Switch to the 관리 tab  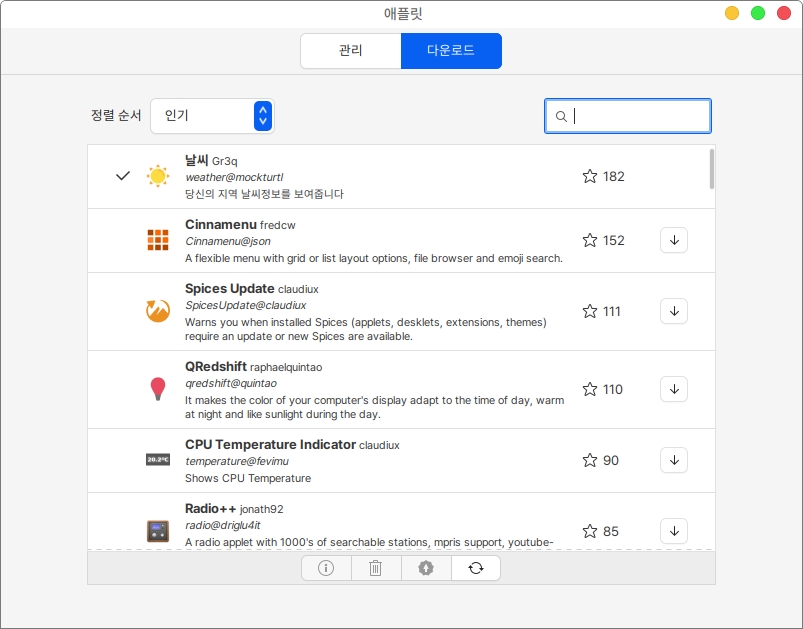tap(350, 51)
